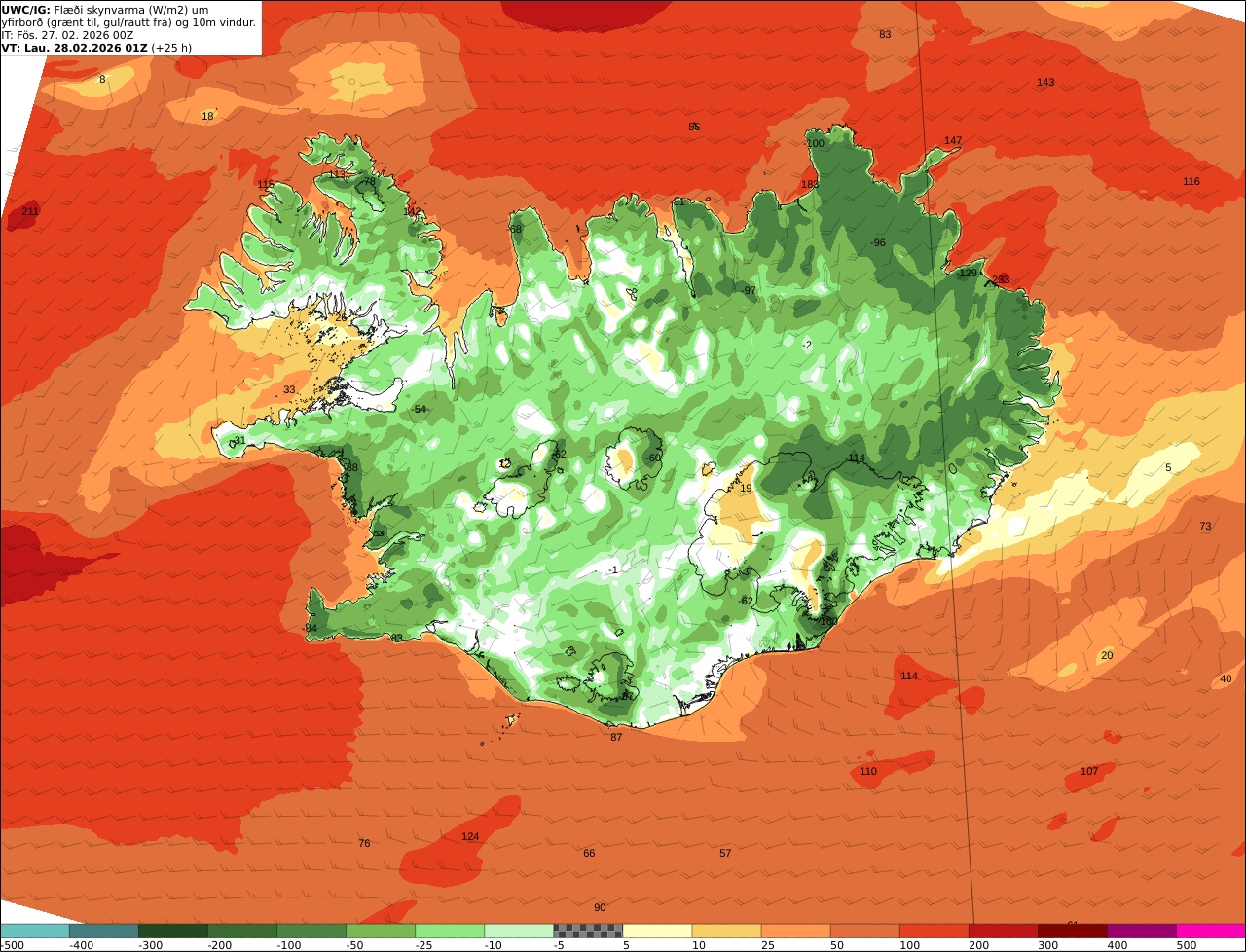Select the purple legend swatch 400 to 500

1142,931
